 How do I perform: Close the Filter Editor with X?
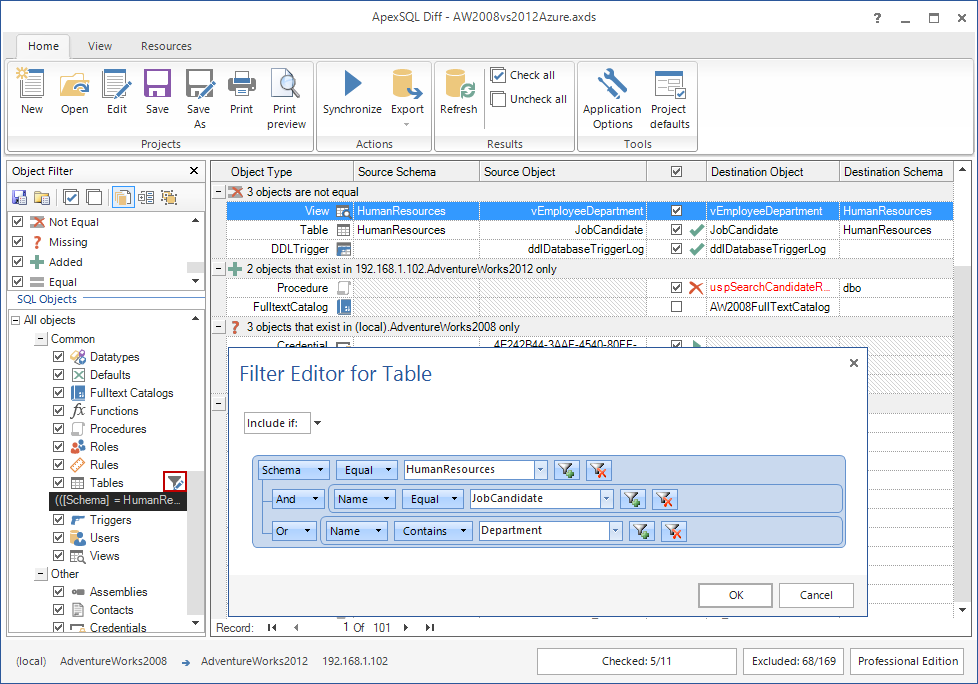(x=854, y=363)
